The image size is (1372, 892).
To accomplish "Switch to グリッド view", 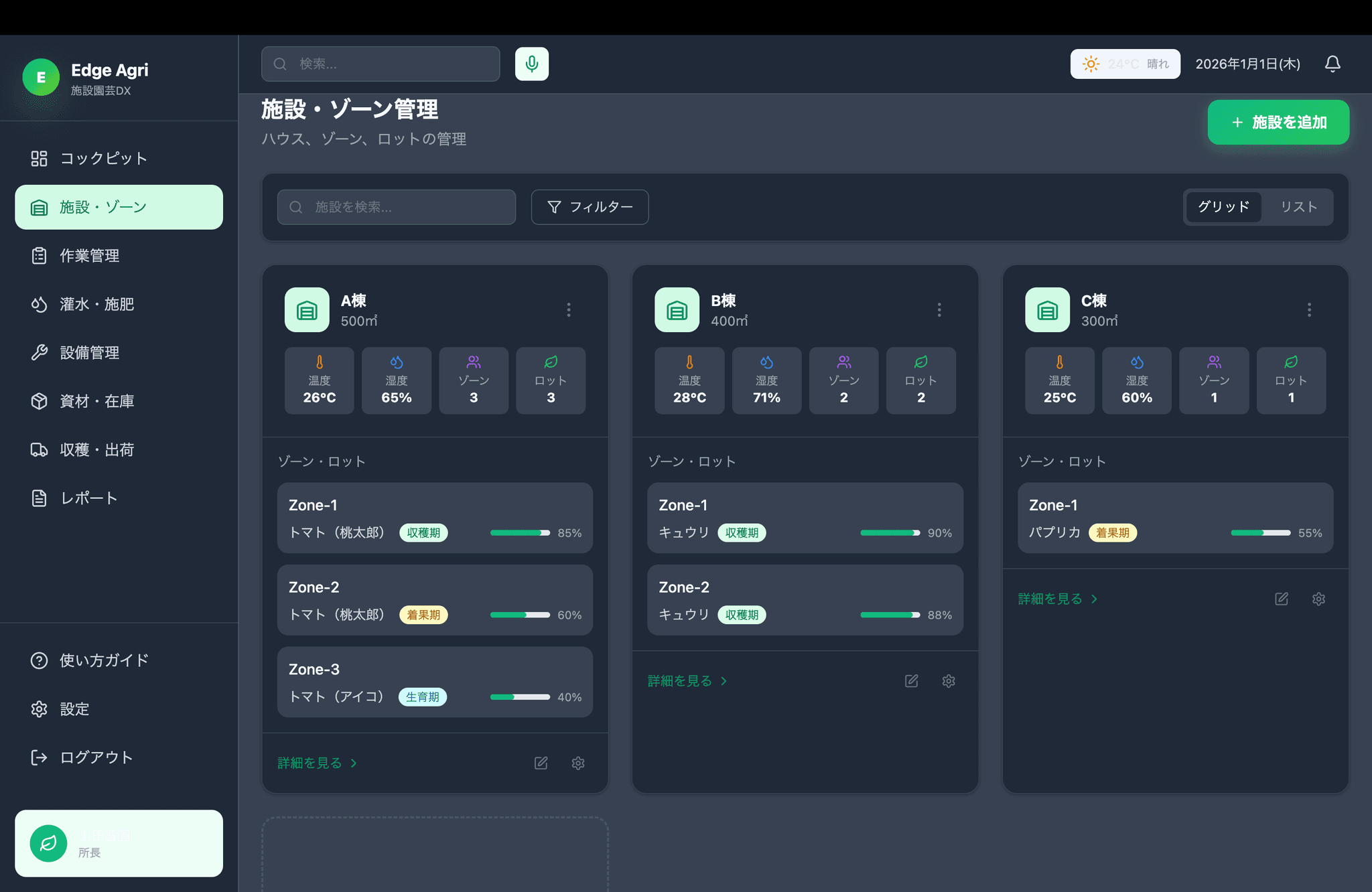I will 1223,207.
